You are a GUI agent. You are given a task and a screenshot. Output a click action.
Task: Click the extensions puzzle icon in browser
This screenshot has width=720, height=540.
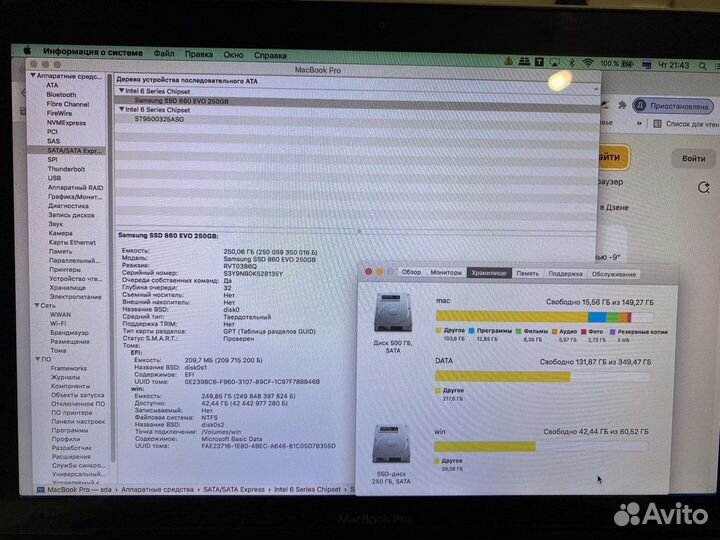622,105
